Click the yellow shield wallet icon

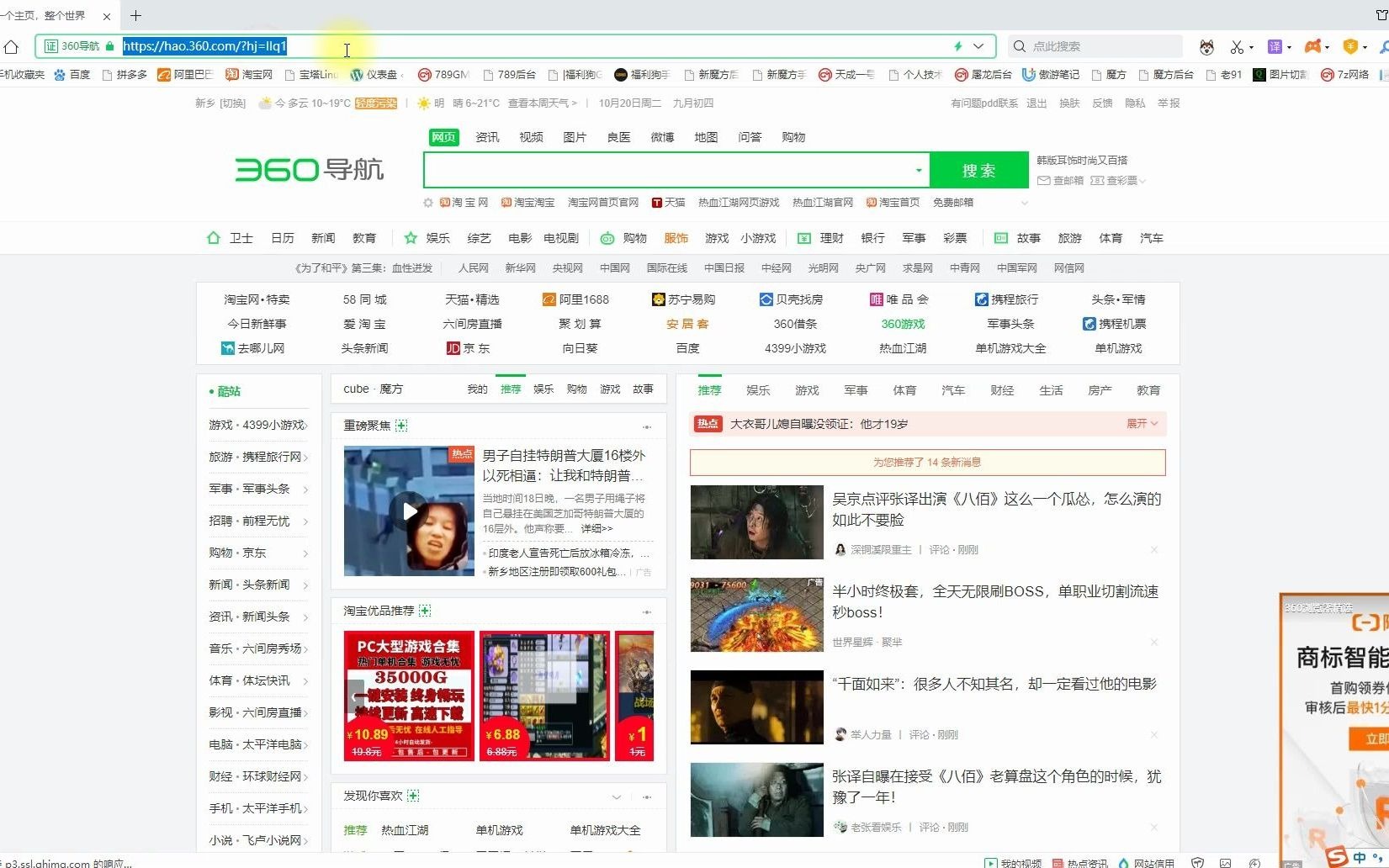1350,46
